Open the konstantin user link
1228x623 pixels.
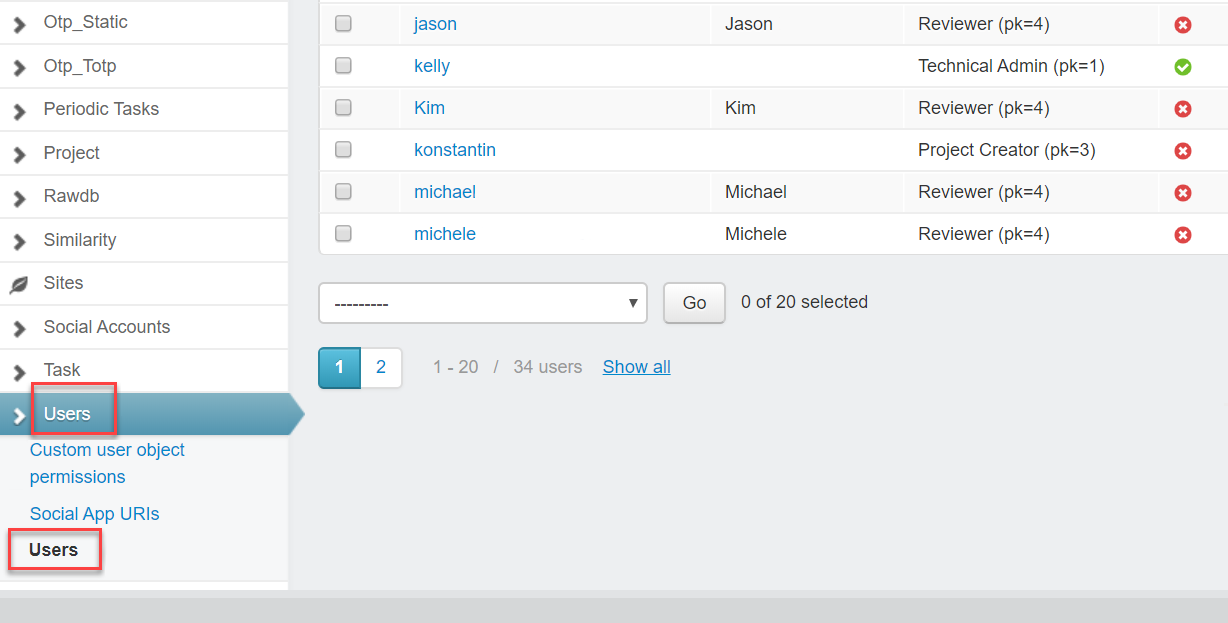pos(455,150)
